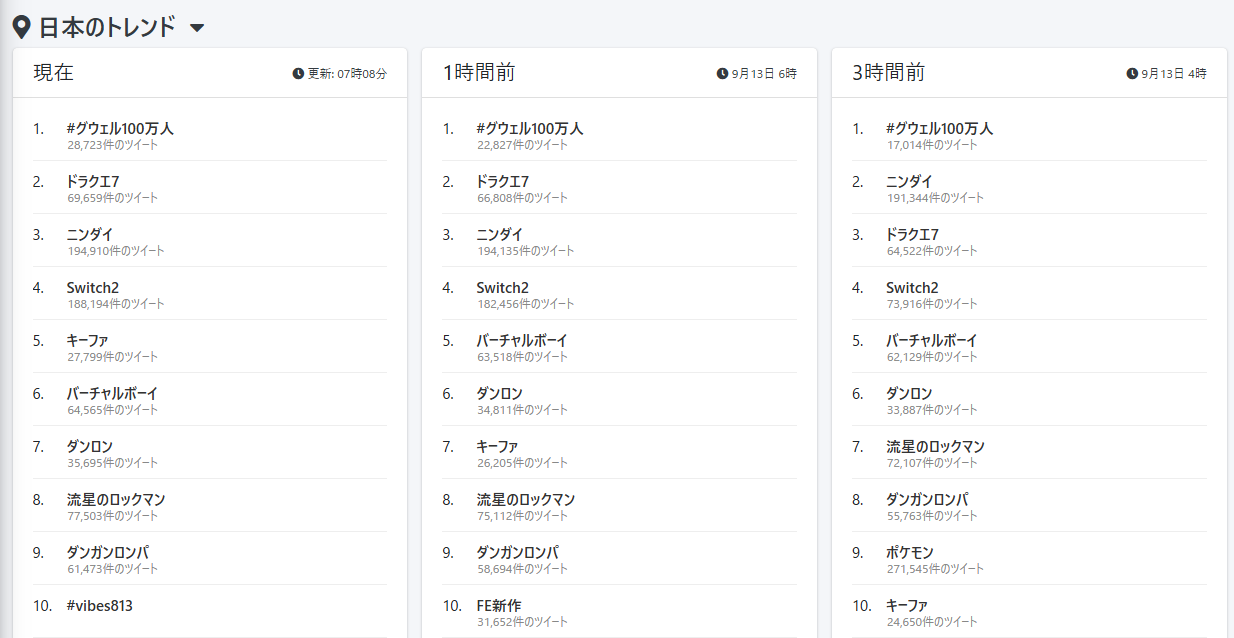Click the #vibes813 hashtag trend
The width and height of the screenshot is (1234, 638).
(x=99, y=606)
